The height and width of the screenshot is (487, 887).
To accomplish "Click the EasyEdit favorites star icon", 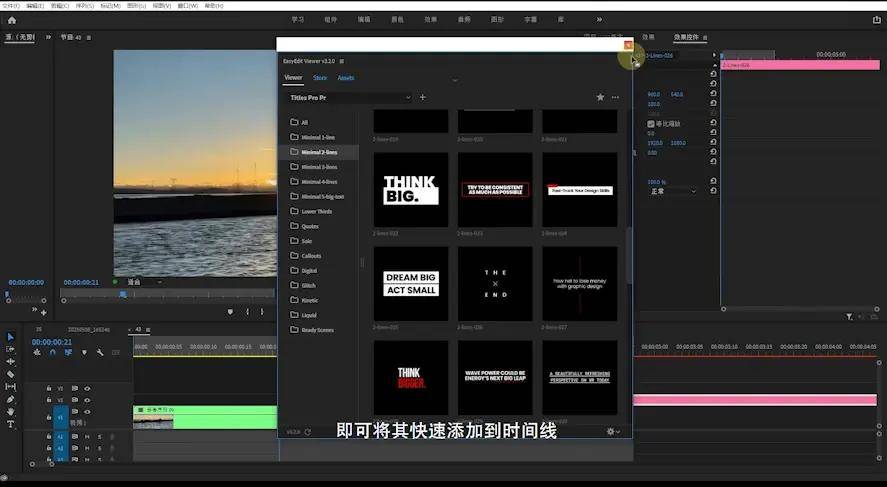I will point(600,97).
